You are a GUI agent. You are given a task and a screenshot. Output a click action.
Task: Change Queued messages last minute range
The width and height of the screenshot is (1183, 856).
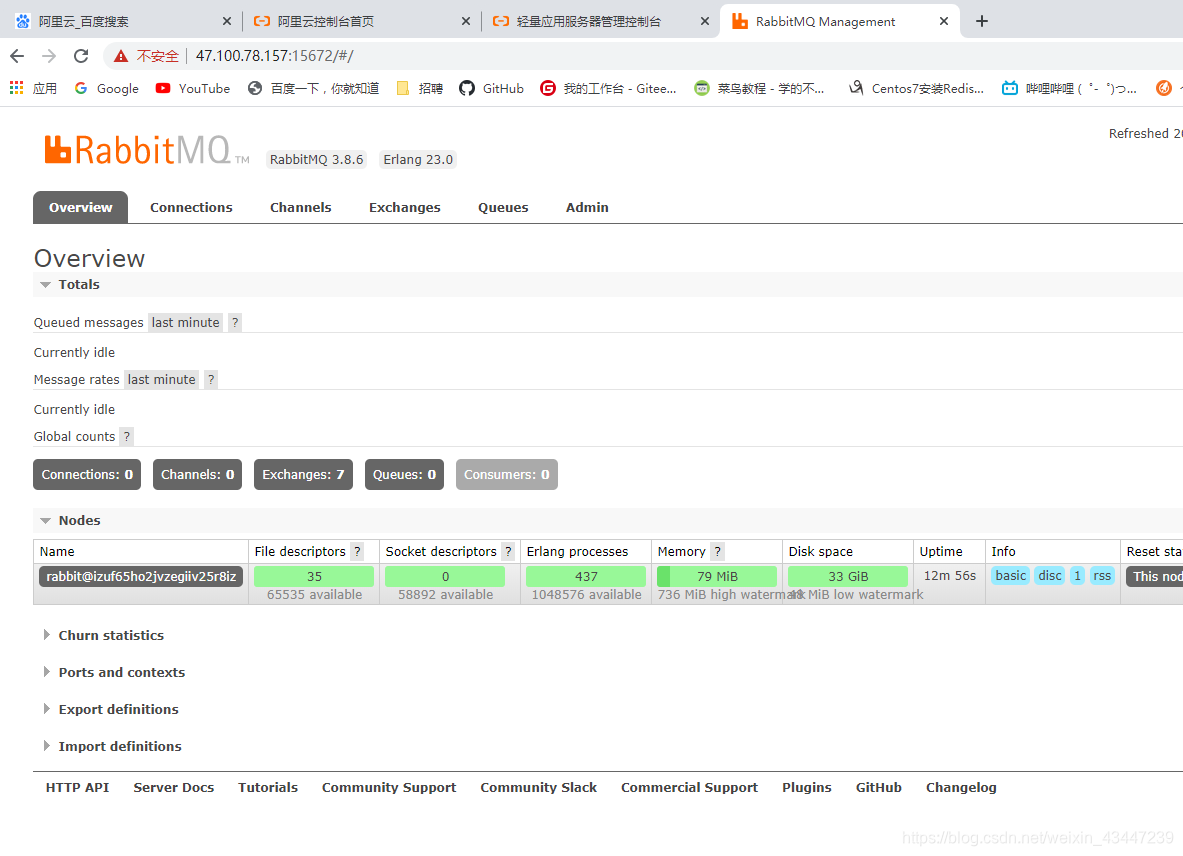pyautogui.click(x=186, y=323)
